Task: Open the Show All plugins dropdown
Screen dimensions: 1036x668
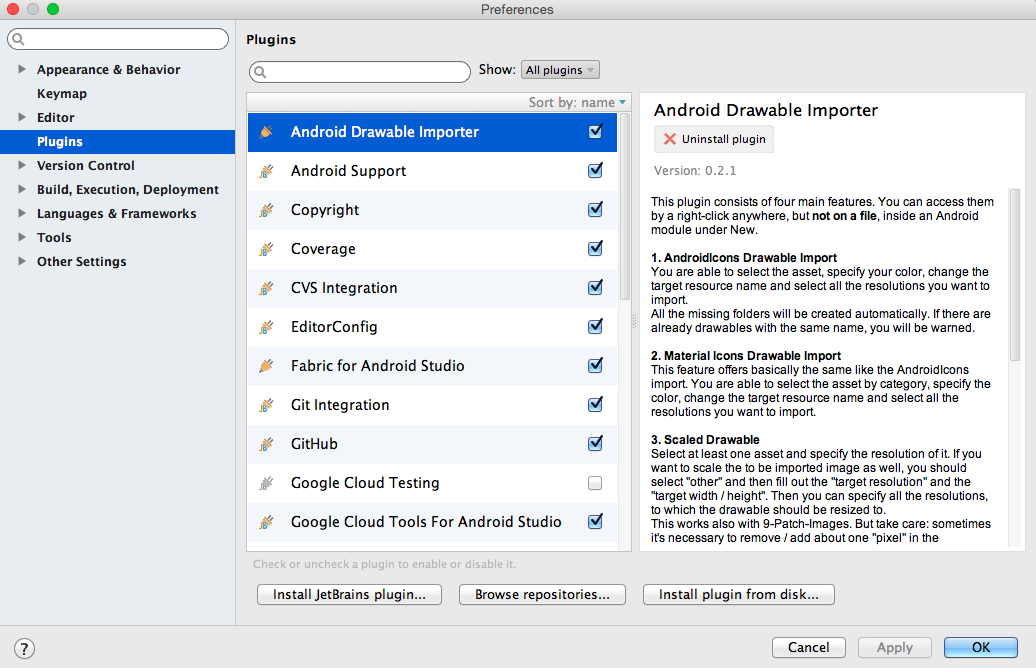Action: (x=559, y=69)
